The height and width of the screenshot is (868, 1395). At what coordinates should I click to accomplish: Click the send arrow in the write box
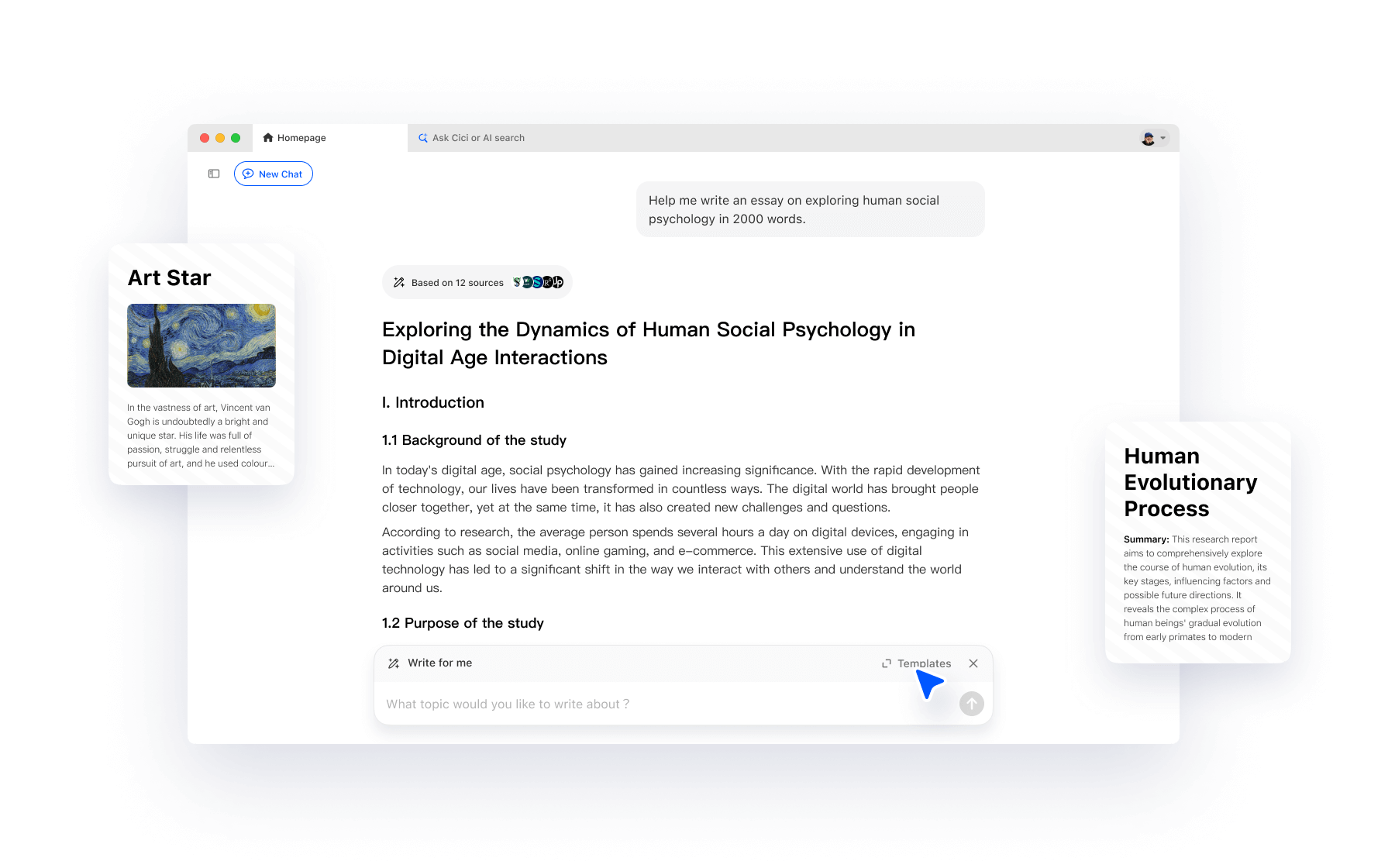(971, 704)
